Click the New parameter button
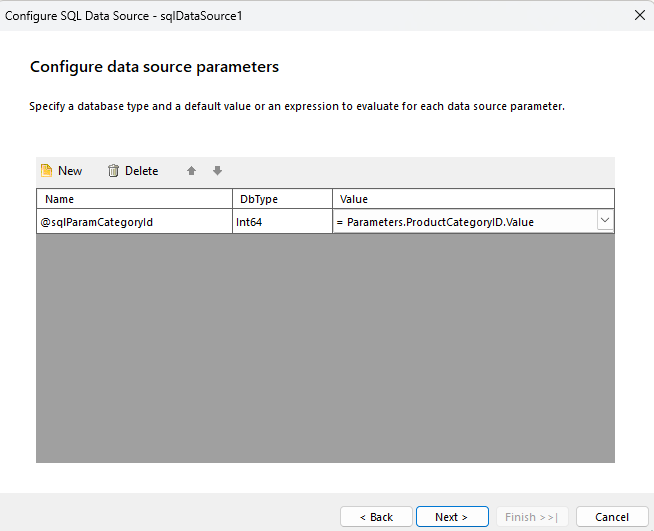Viewport: 654px width, 531px height. pyautogui.click(x=62, y=171)
